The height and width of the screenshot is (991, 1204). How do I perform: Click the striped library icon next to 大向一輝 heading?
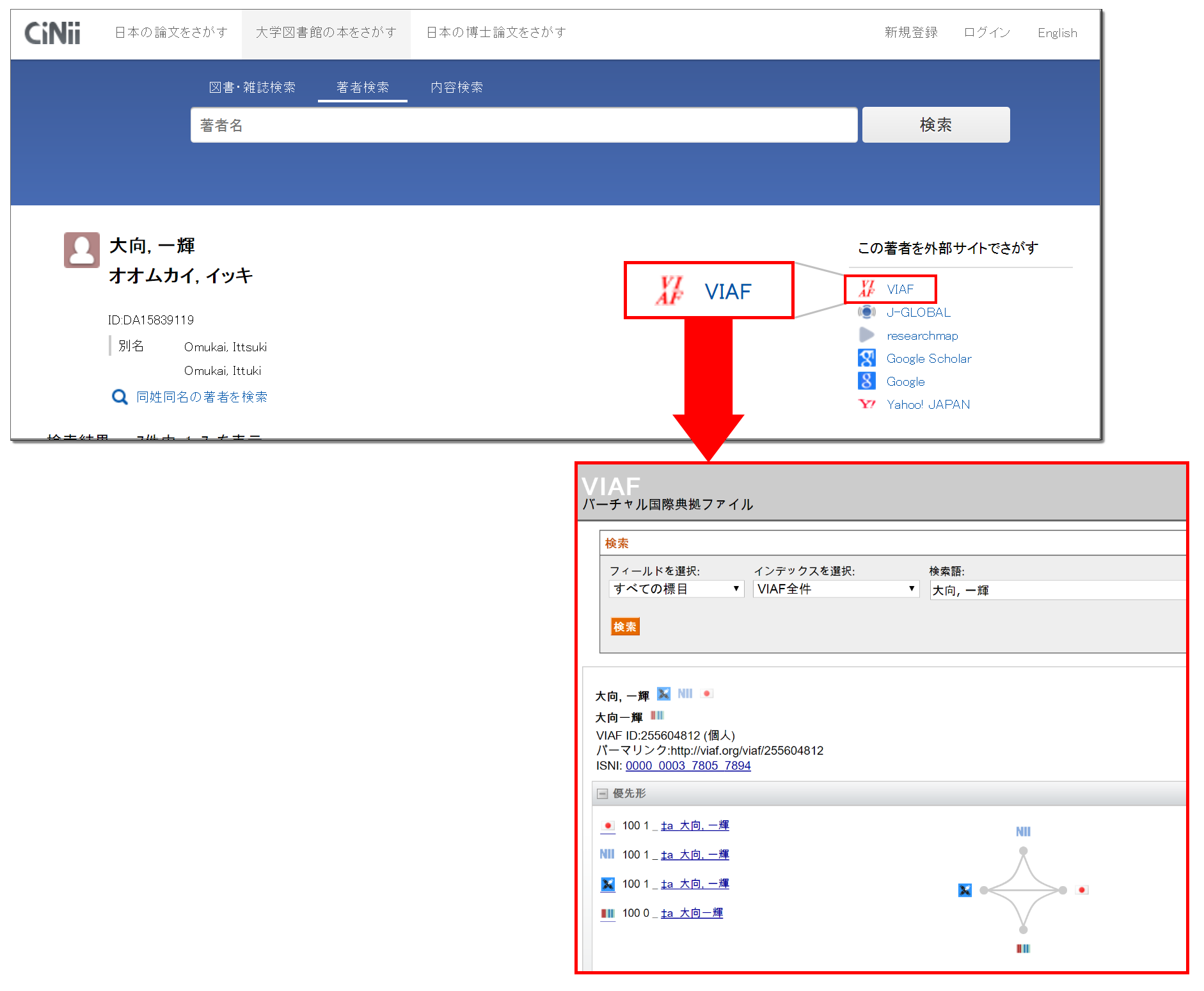pos(658,715)
